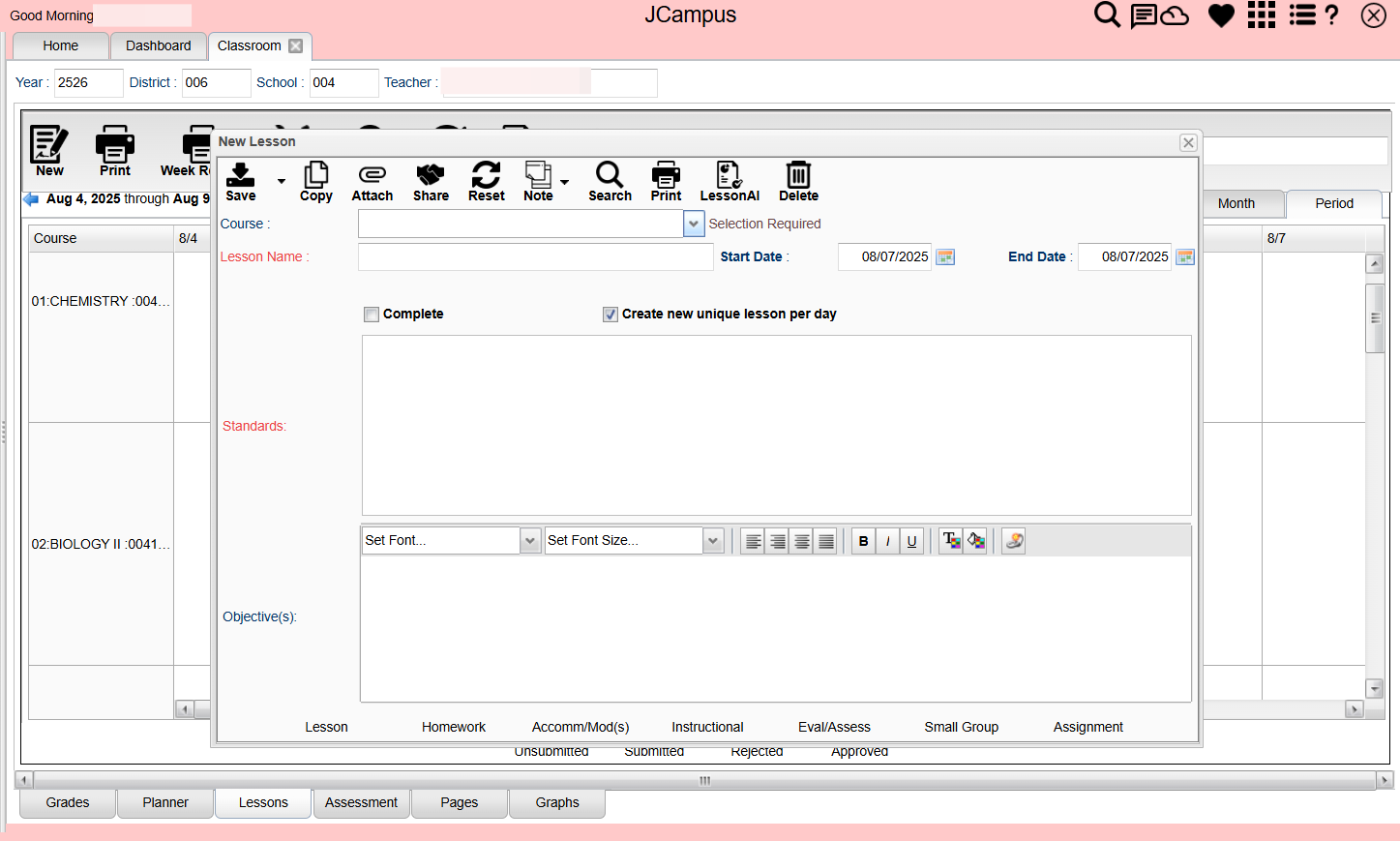Open the Save options arrow

(282, 181)
